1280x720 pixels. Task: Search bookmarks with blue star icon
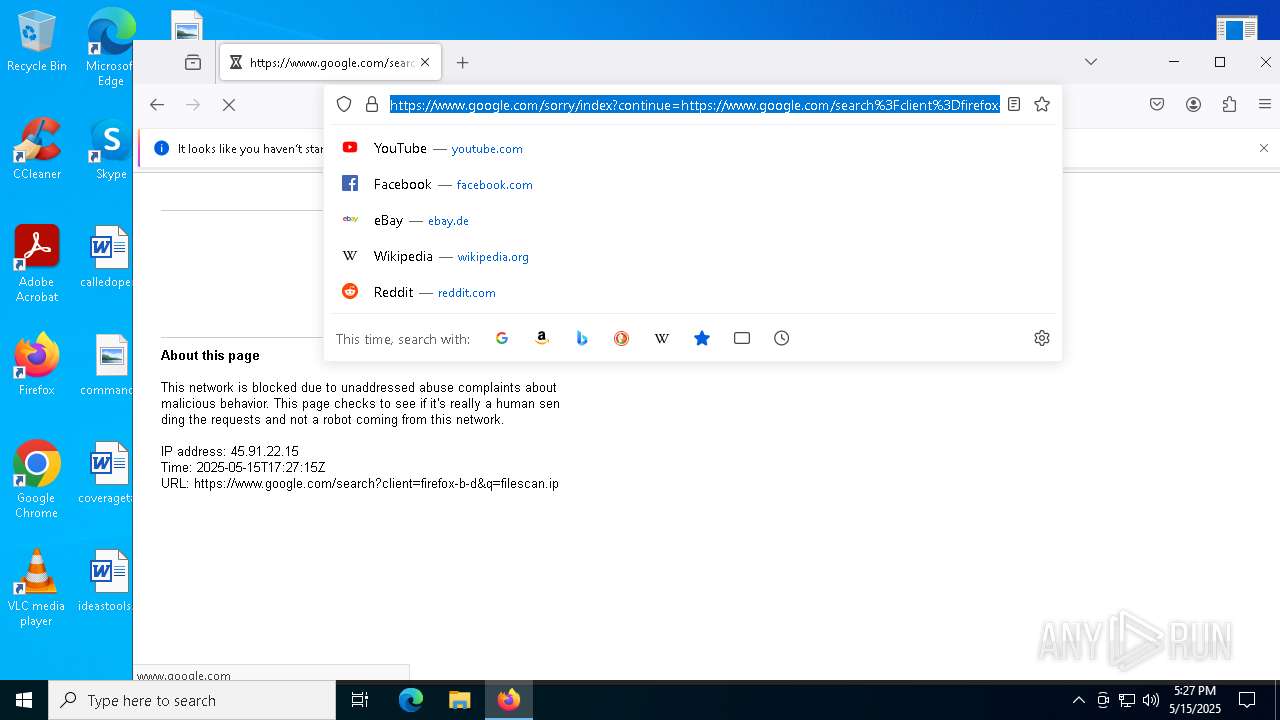pos(702,338)
